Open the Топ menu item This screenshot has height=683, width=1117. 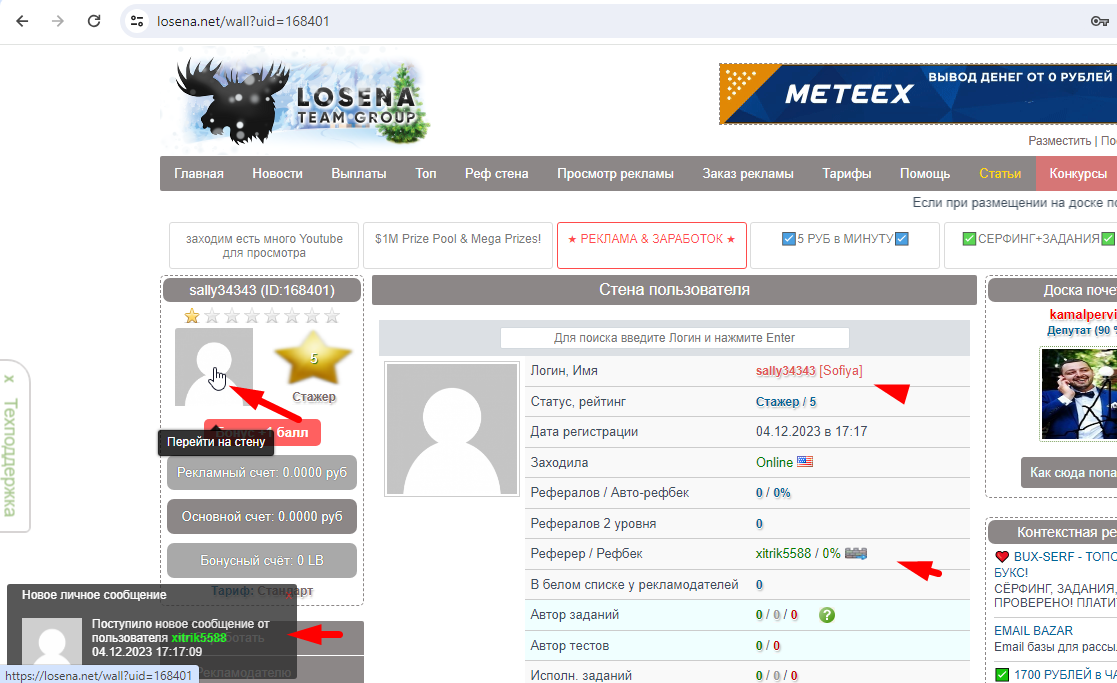pyautogui.click(x=426, y=174)
